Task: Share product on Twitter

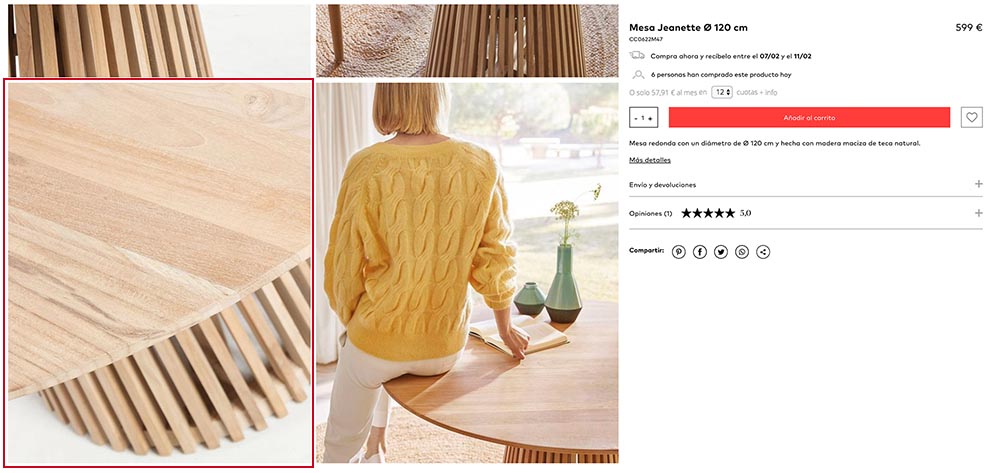Action: point(721,252)
